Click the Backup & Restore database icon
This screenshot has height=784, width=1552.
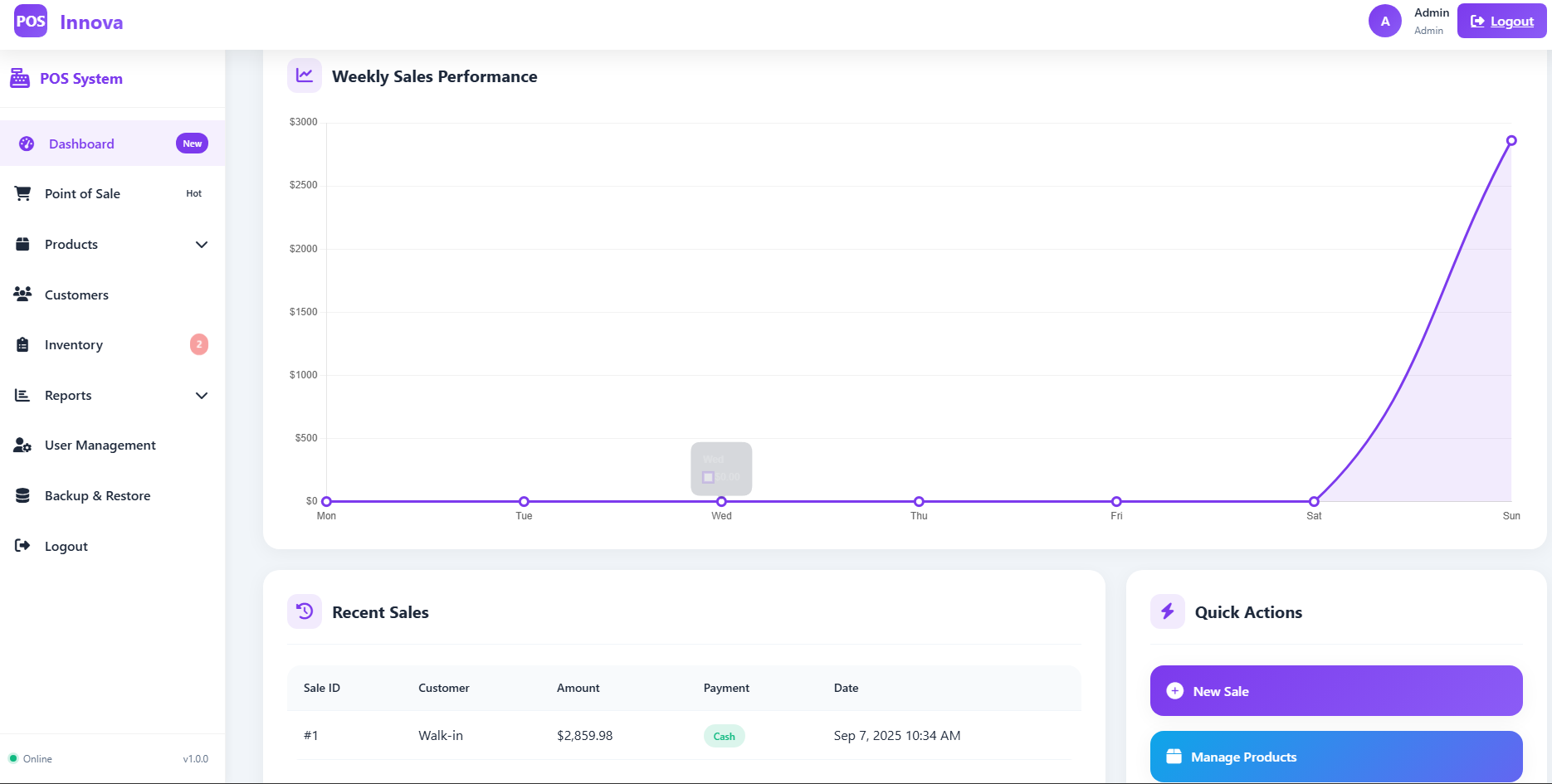click(x=23, y=496)
